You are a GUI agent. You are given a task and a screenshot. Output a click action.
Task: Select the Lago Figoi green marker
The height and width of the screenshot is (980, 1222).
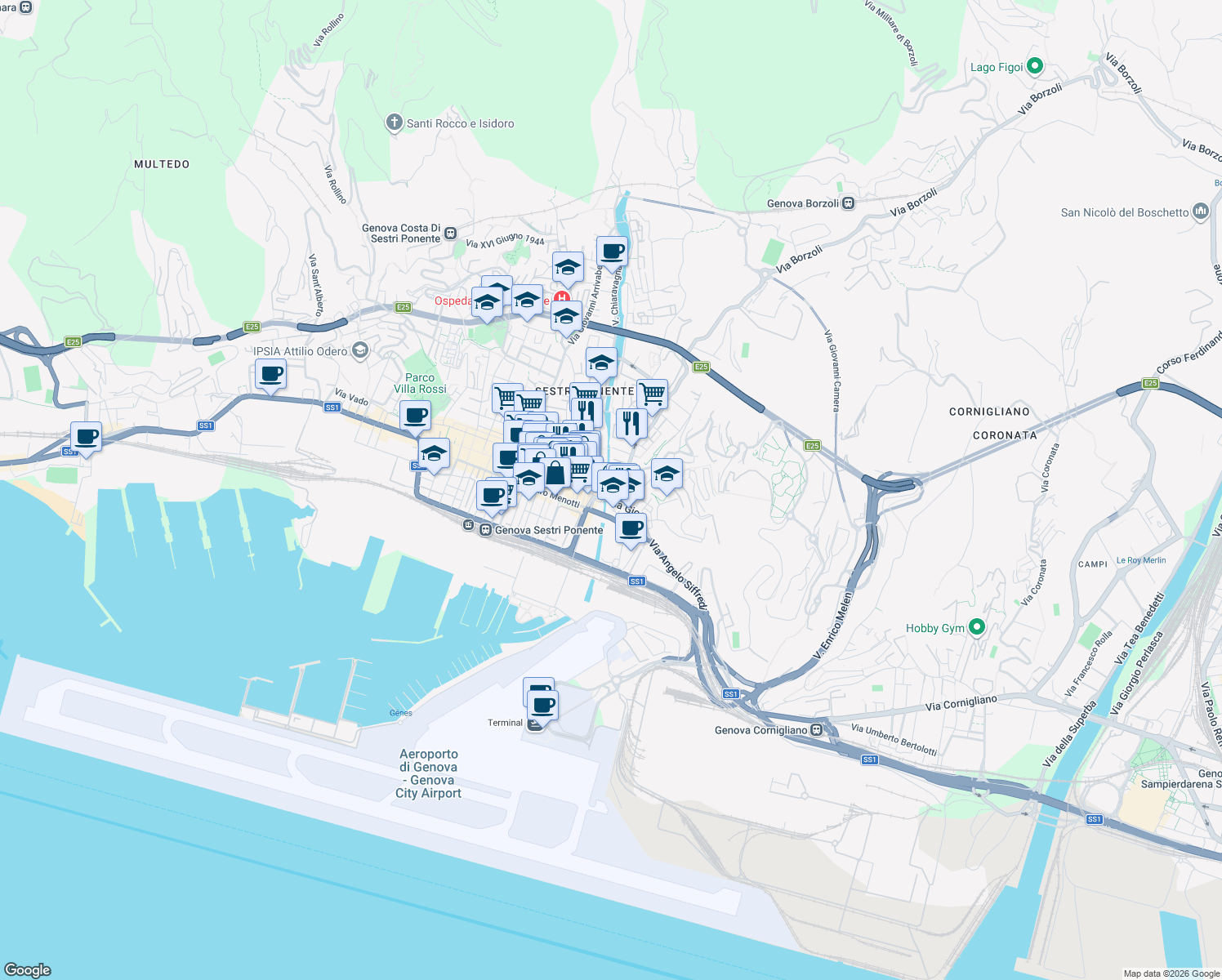pos(1036,65)
